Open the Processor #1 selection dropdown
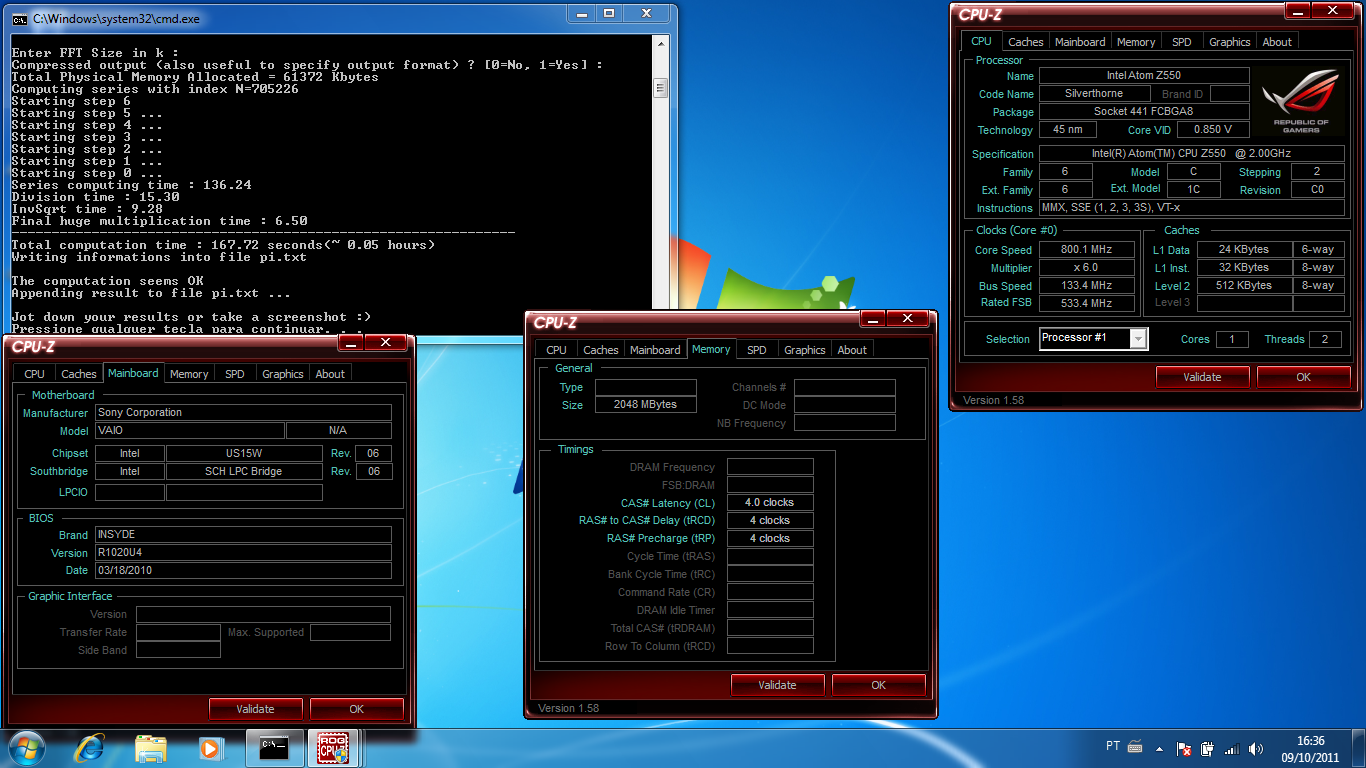 (x=1093, y=338)
